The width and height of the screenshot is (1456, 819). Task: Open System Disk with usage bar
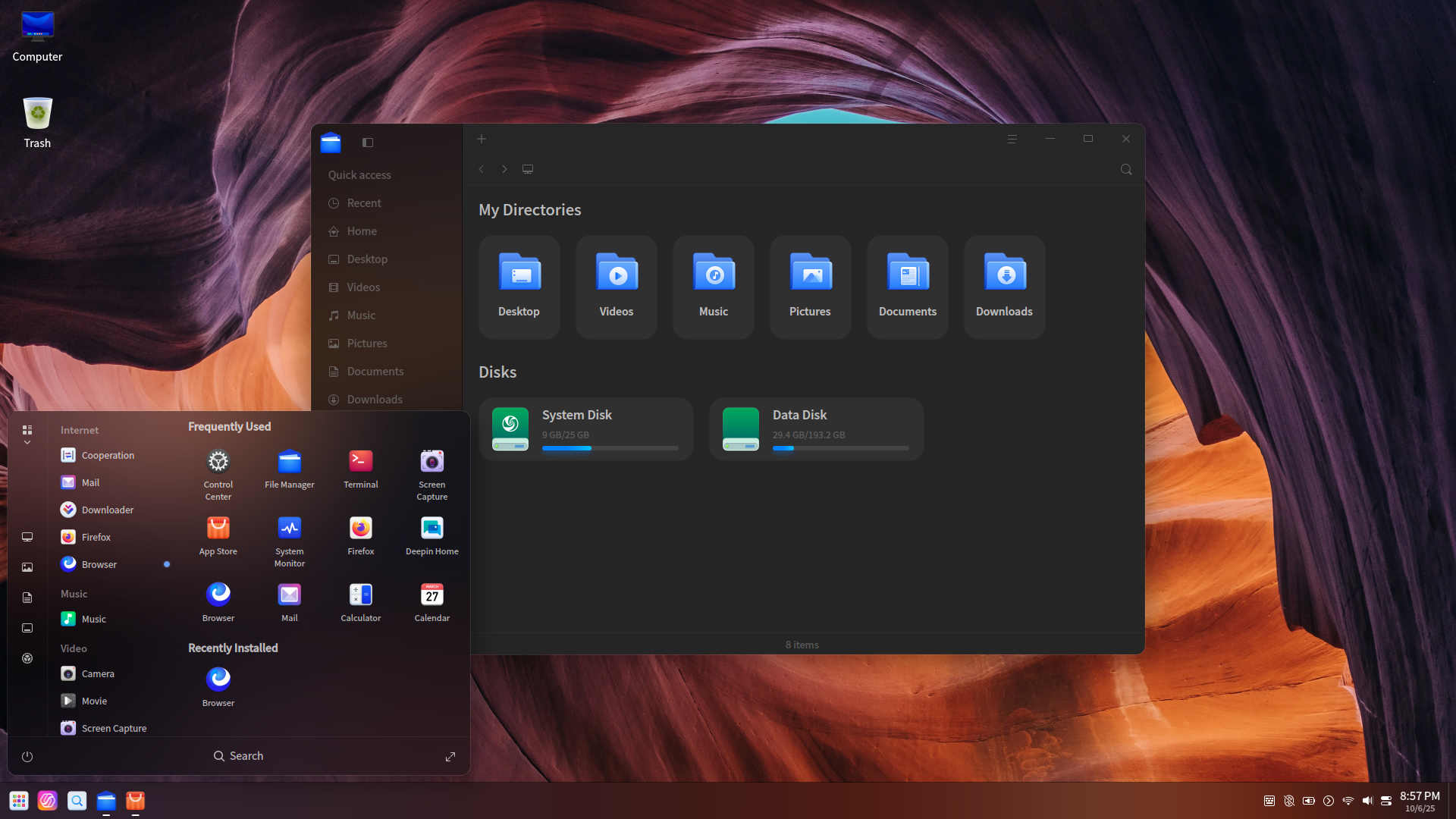586,429
